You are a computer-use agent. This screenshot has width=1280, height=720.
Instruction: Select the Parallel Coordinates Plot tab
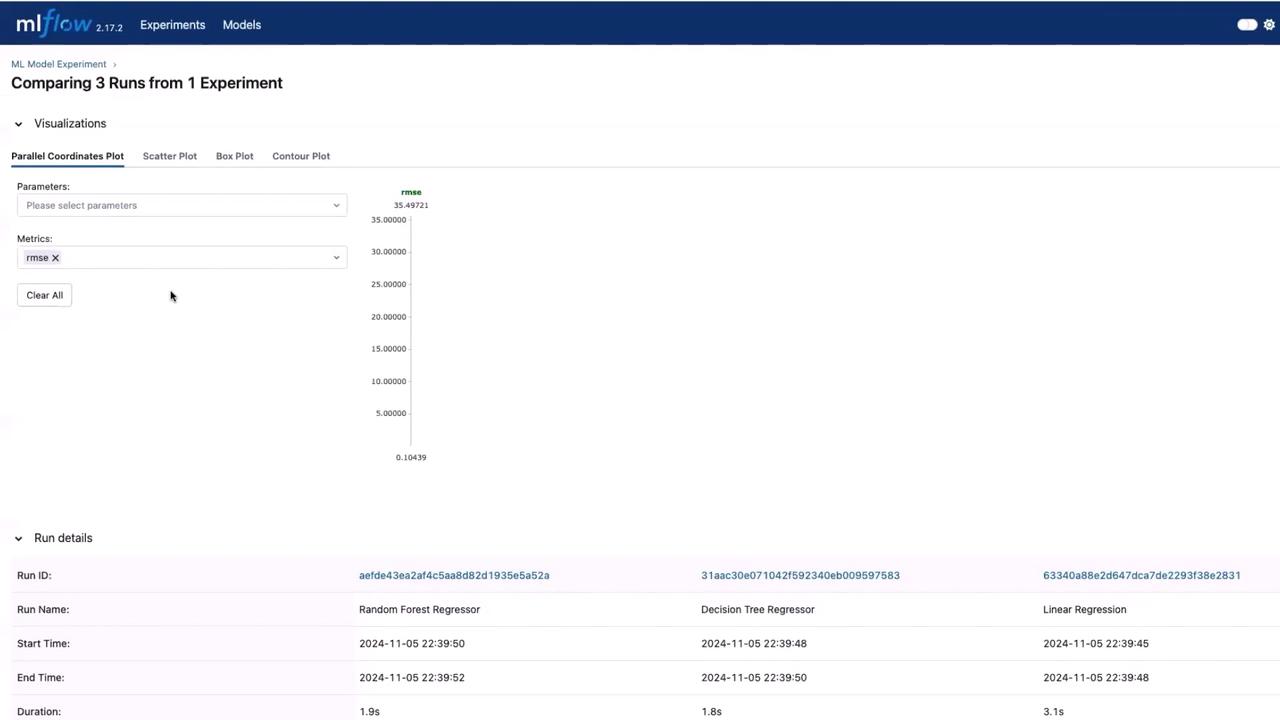[67, 156]
